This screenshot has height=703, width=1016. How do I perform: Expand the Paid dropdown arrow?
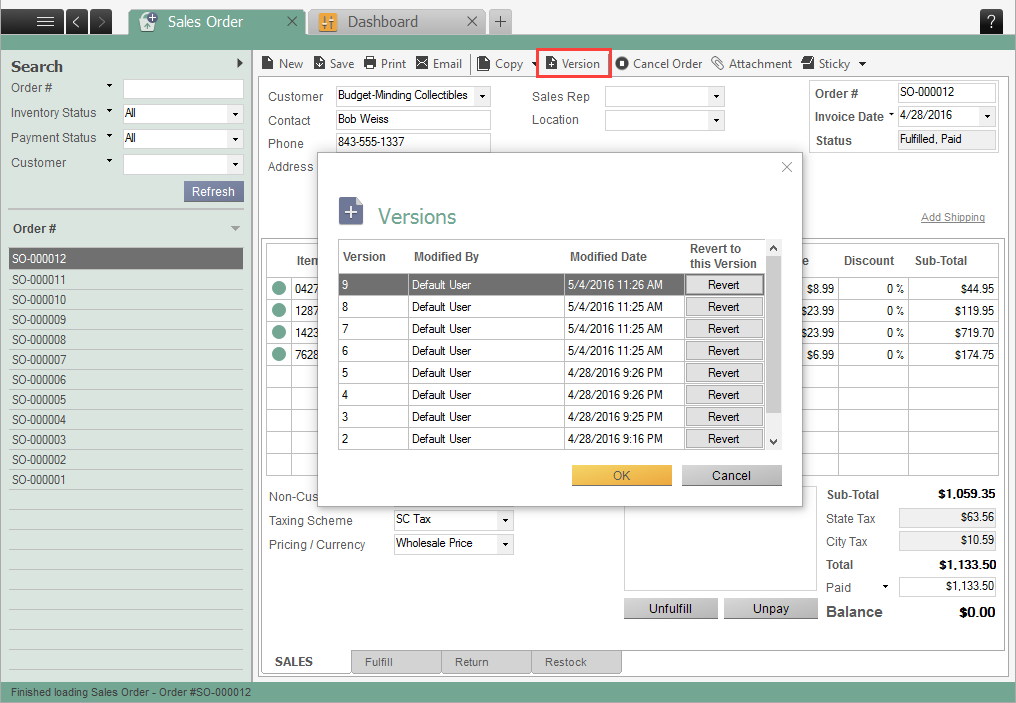(x=885, y=587)
